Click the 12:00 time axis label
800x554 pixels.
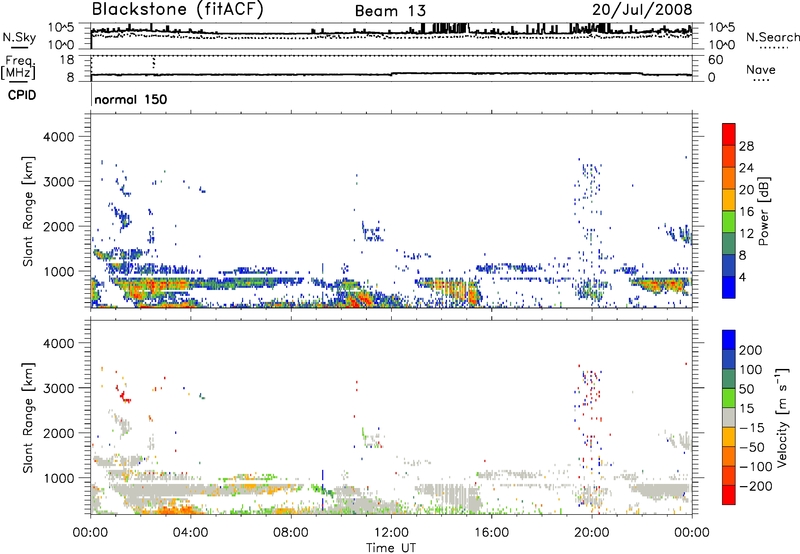point(391,533)
